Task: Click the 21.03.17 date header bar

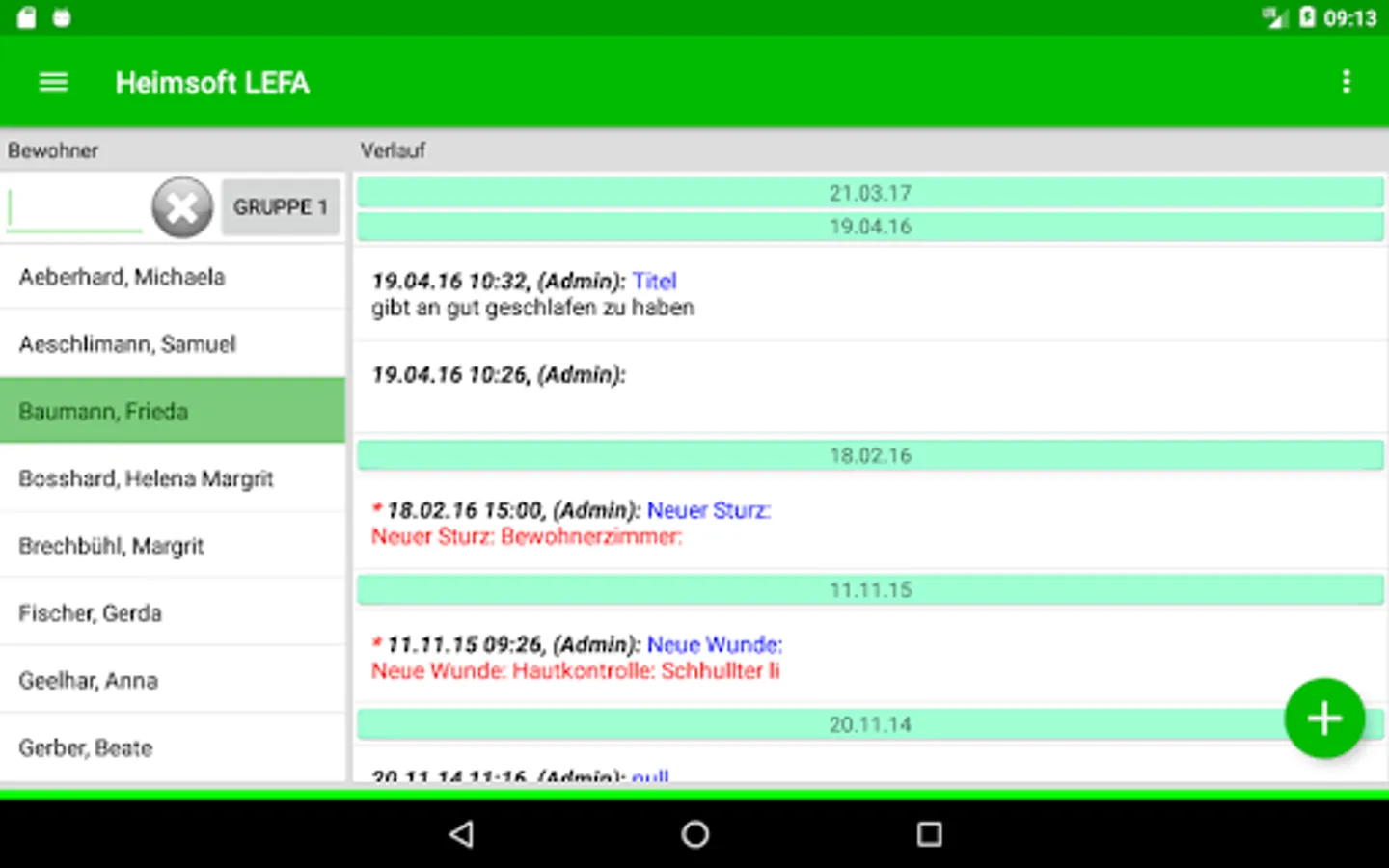Action: click(870, 193)
